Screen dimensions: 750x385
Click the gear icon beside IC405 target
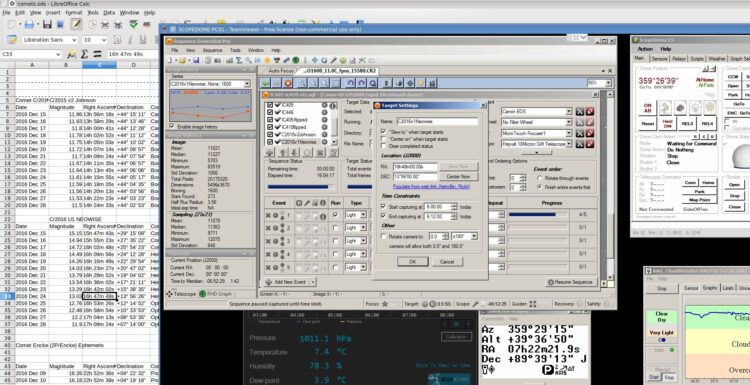click(x=324, y=105)
